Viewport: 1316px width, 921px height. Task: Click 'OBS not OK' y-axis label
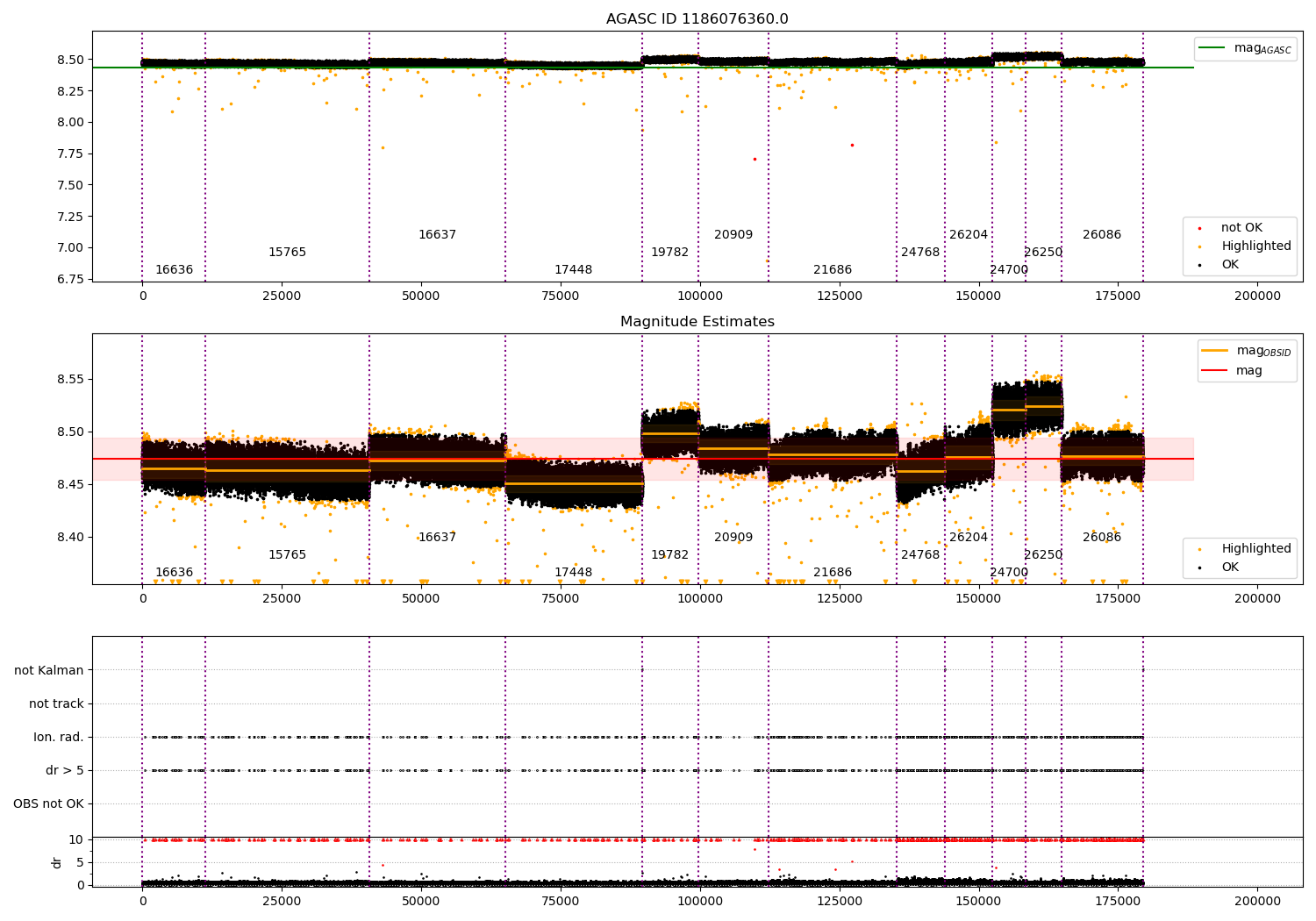click(x=49, y=803)
